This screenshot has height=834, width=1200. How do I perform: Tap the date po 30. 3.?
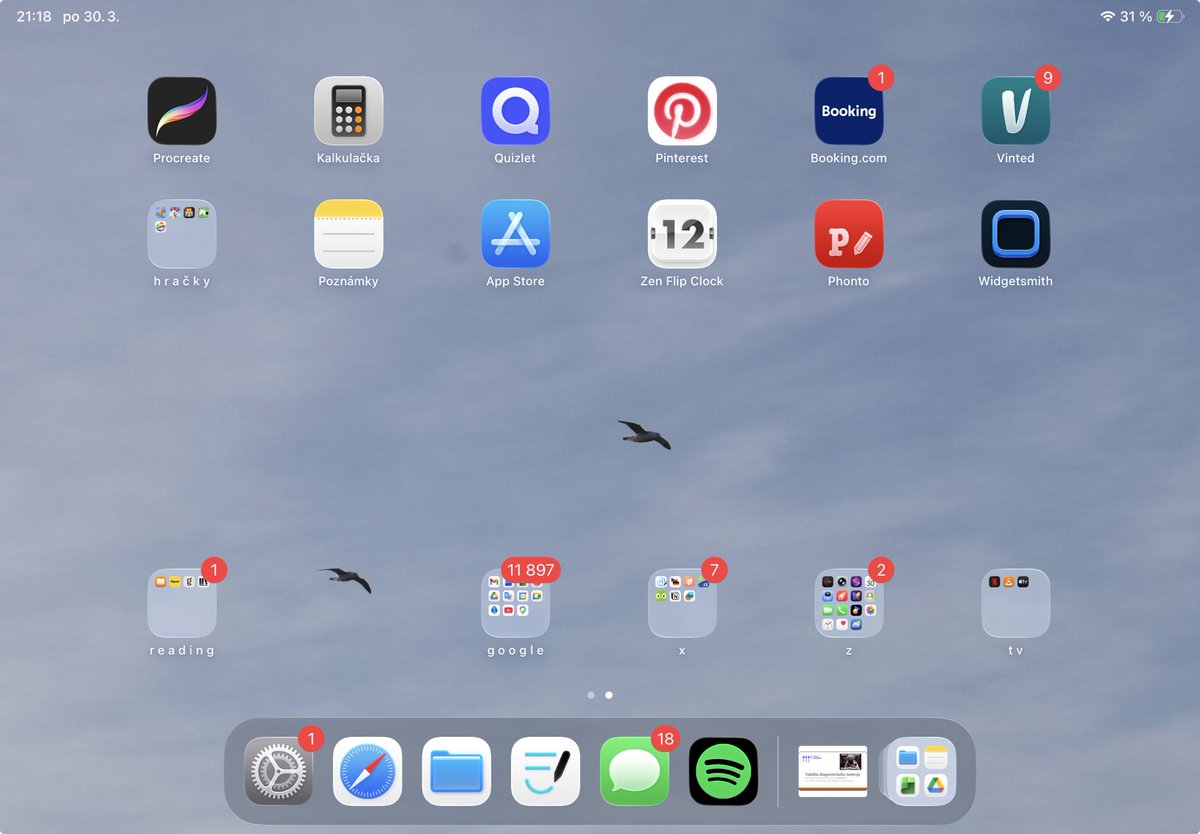click(x=91, y=17)
